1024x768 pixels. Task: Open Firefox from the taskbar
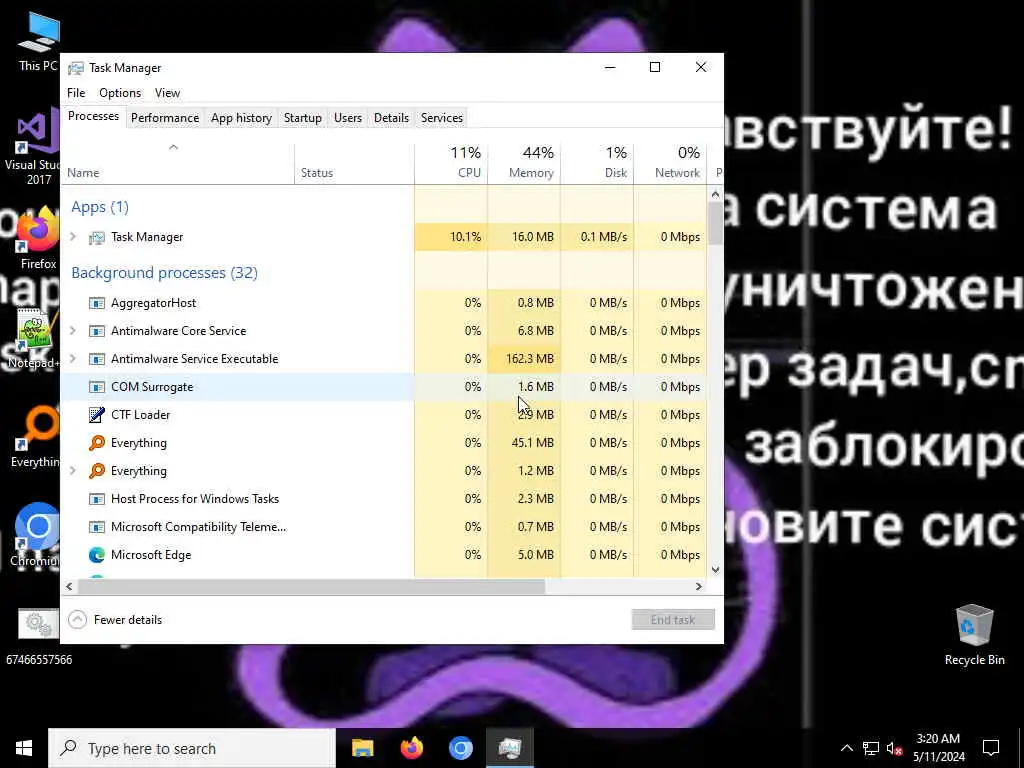411,748
